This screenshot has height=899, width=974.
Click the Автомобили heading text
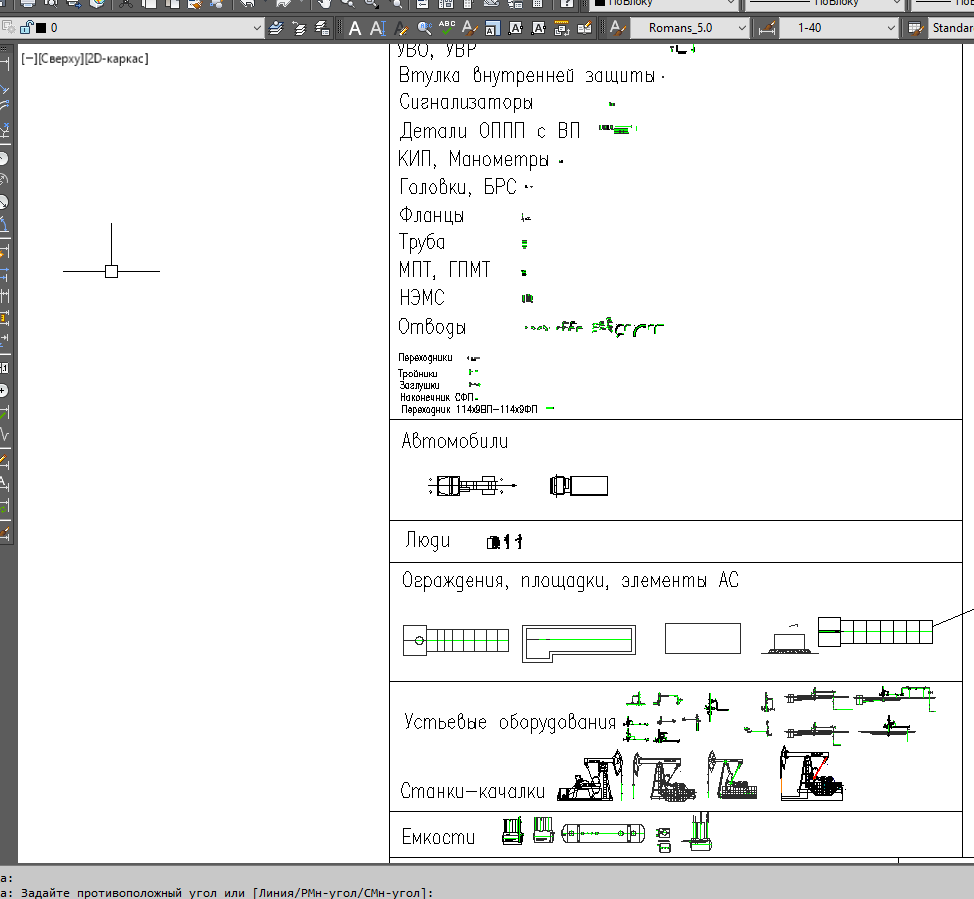(x=455, y=441)
